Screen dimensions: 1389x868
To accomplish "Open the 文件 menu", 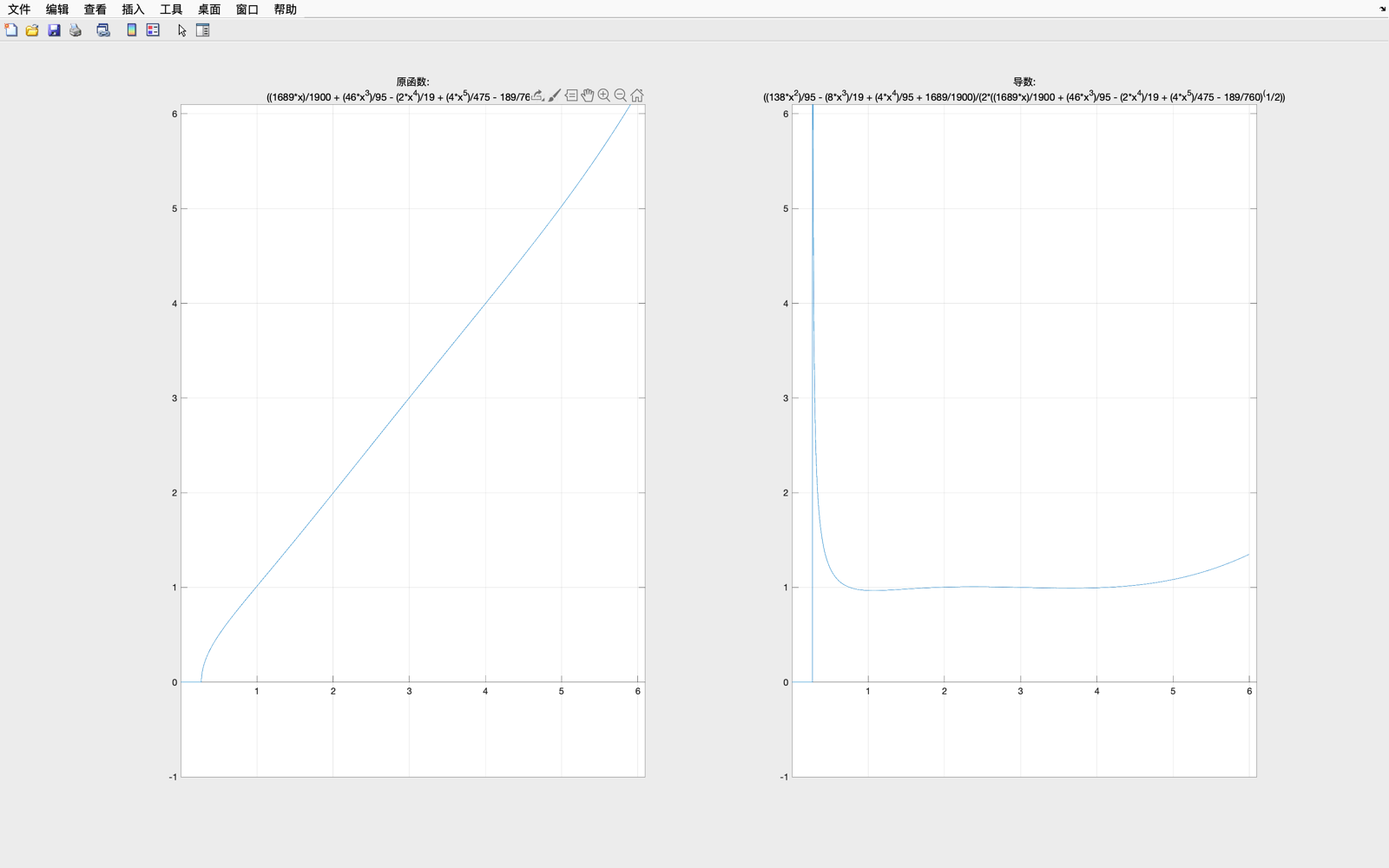I will [x=19, y=10].
